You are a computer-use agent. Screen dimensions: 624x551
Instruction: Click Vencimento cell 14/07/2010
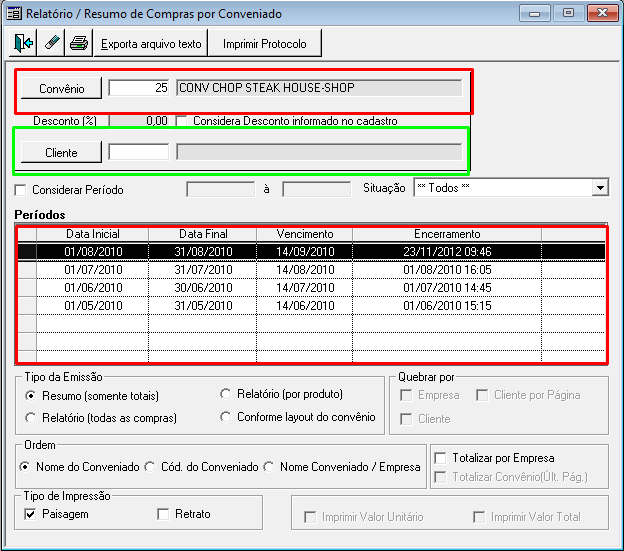pos(305,287)
